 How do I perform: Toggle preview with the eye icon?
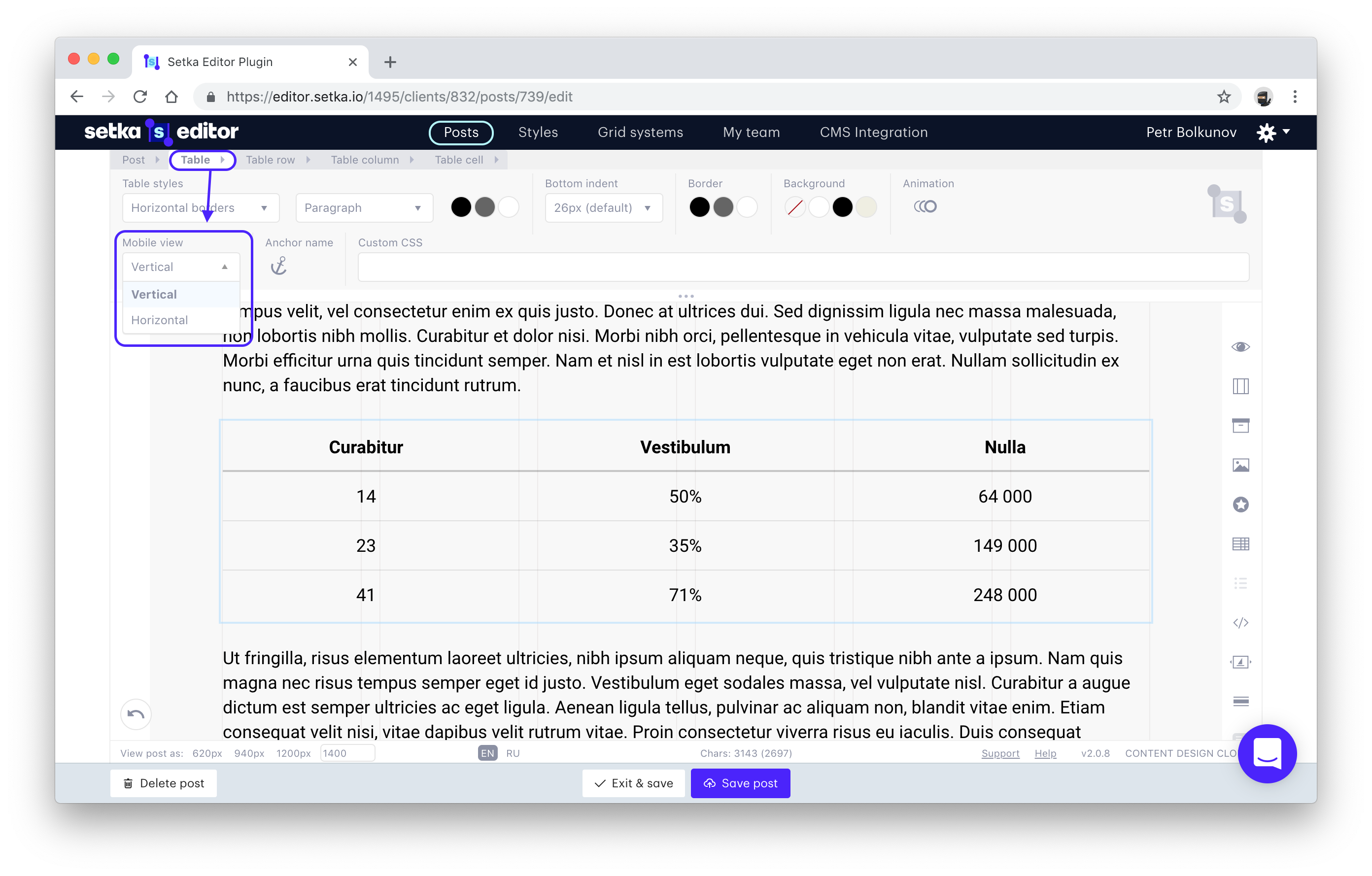(x=1240, y=347)
